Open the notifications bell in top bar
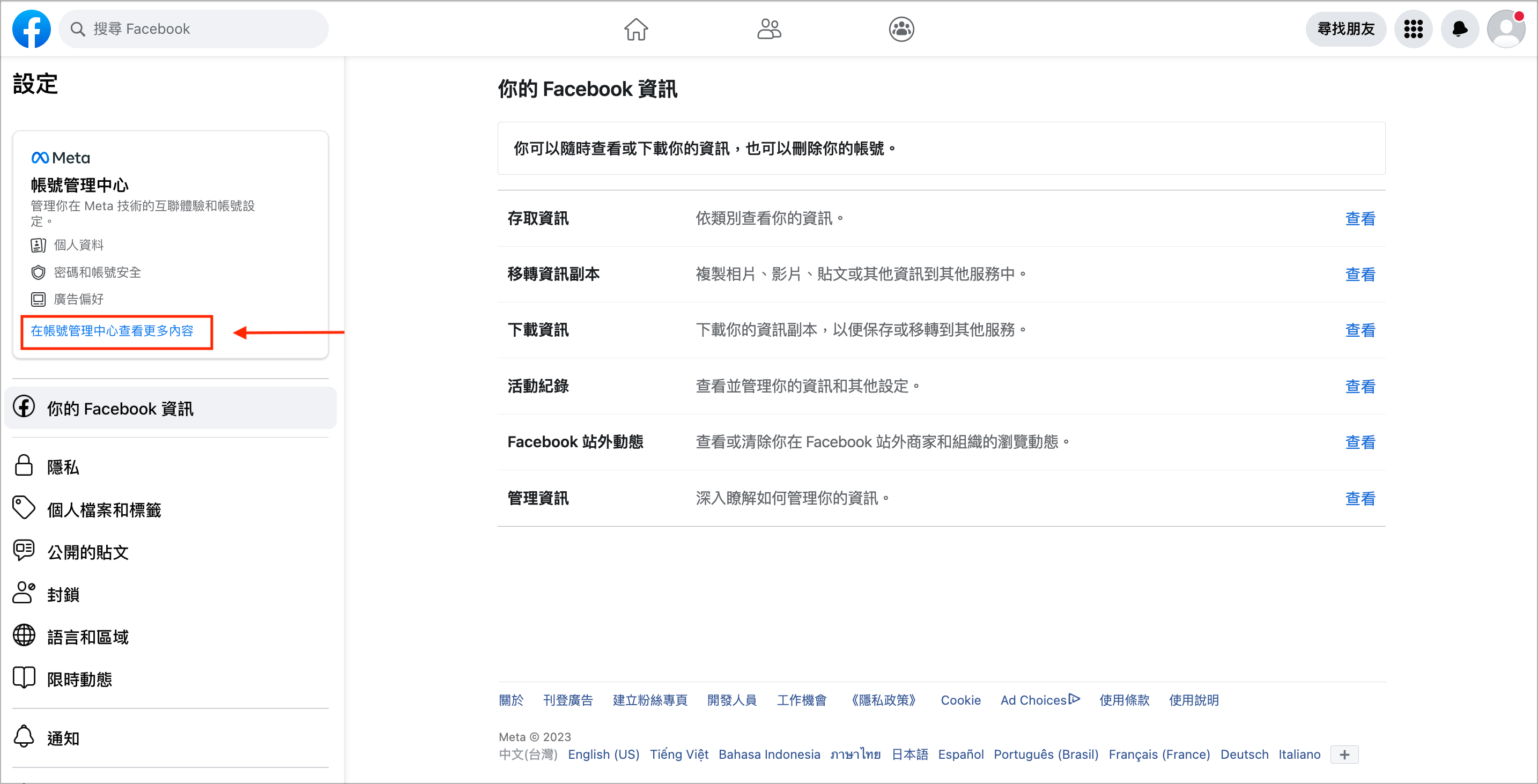 (1460, 28)
